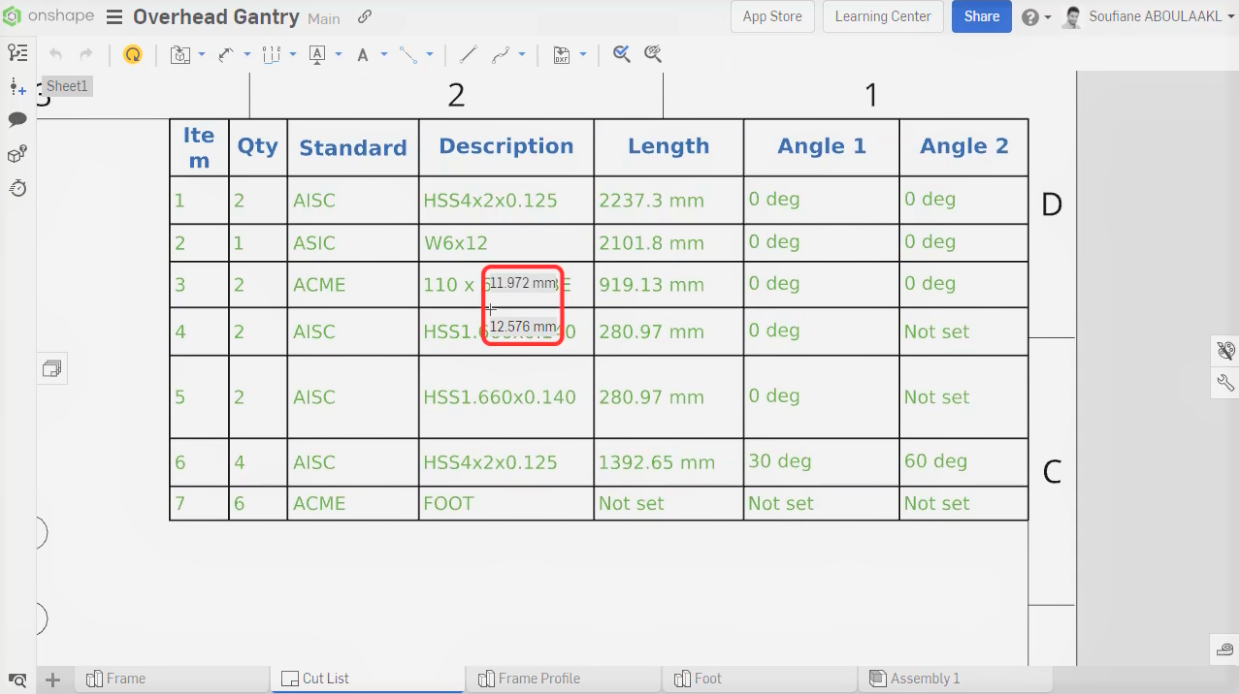This screenshot has height=694, width=1239.
Task: Click the blue Share button
Action: point(981,17)
